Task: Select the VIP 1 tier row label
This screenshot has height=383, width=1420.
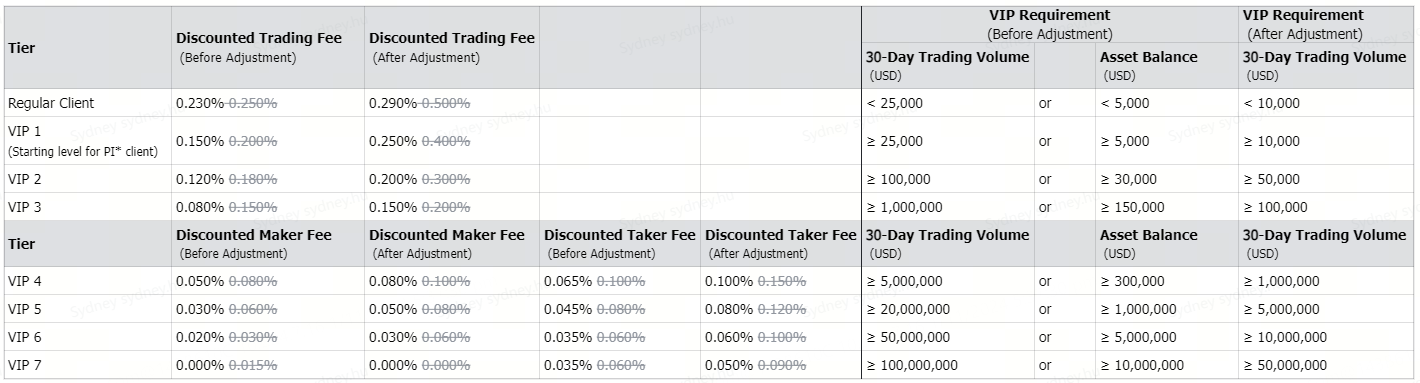Action: (x=87, y=141)
